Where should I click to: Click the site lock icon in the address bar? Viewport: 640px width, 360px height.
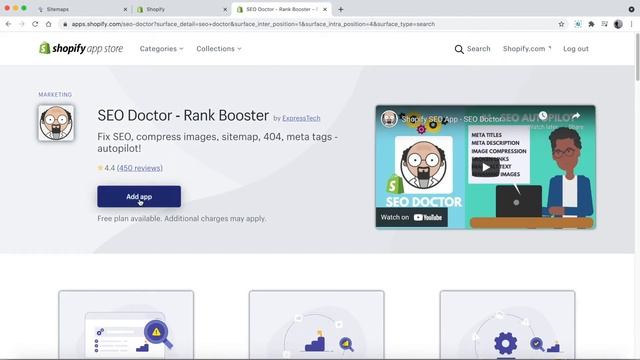click(64, 24)
